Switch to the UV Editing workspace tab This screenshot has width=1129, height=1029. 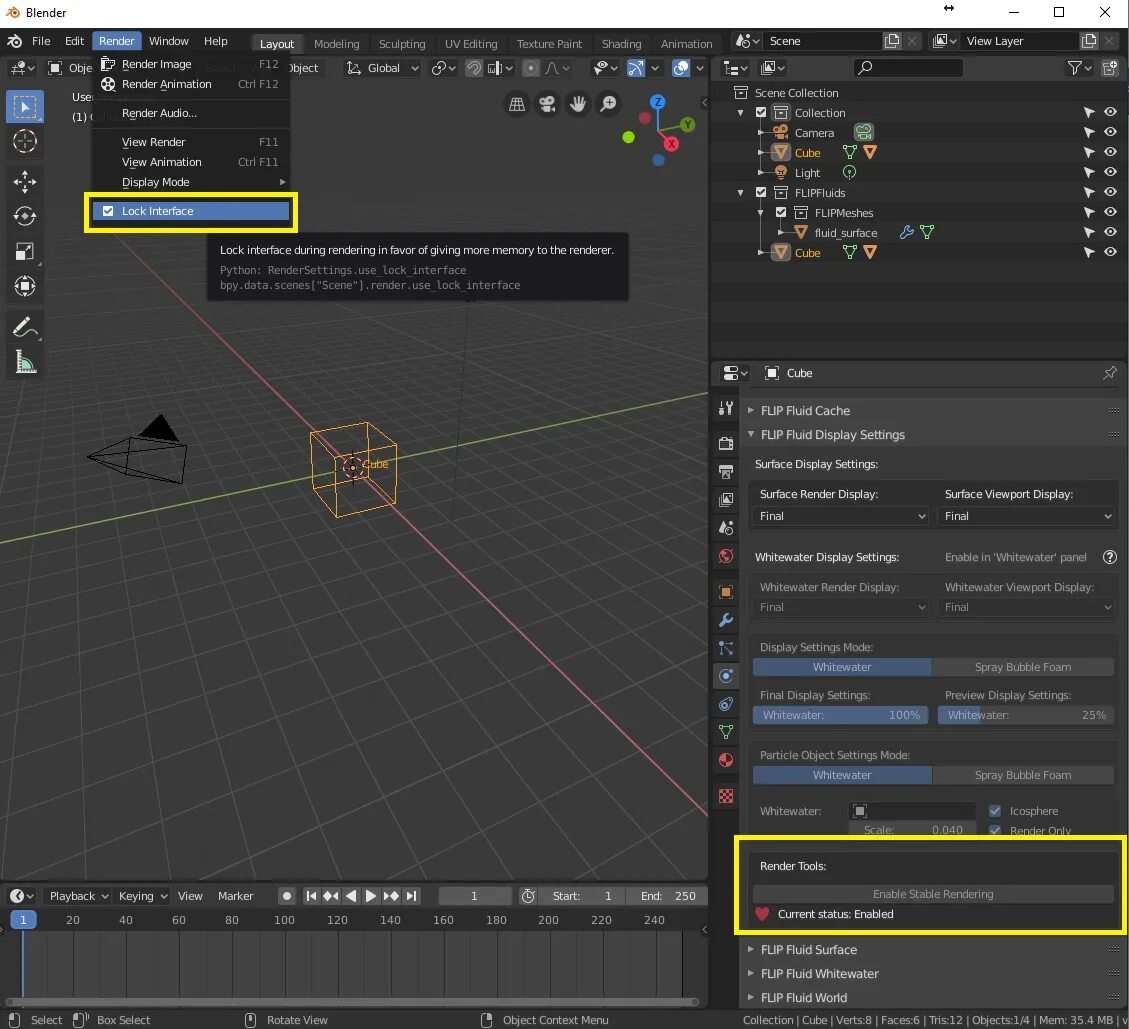[x=471, y=44]
